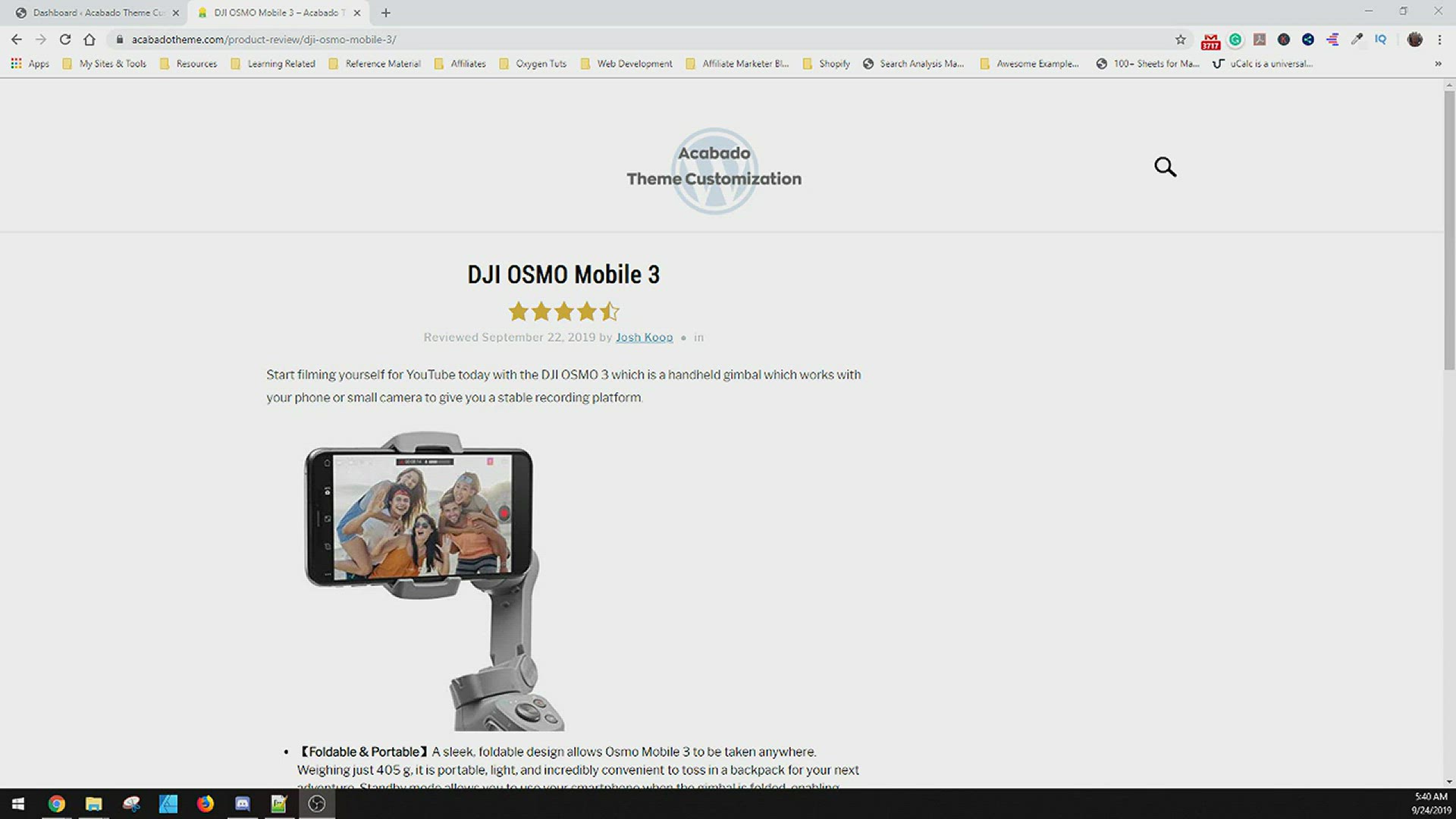Click the site search magnifier icon
1456x819 pixels.
point(1166,167)
